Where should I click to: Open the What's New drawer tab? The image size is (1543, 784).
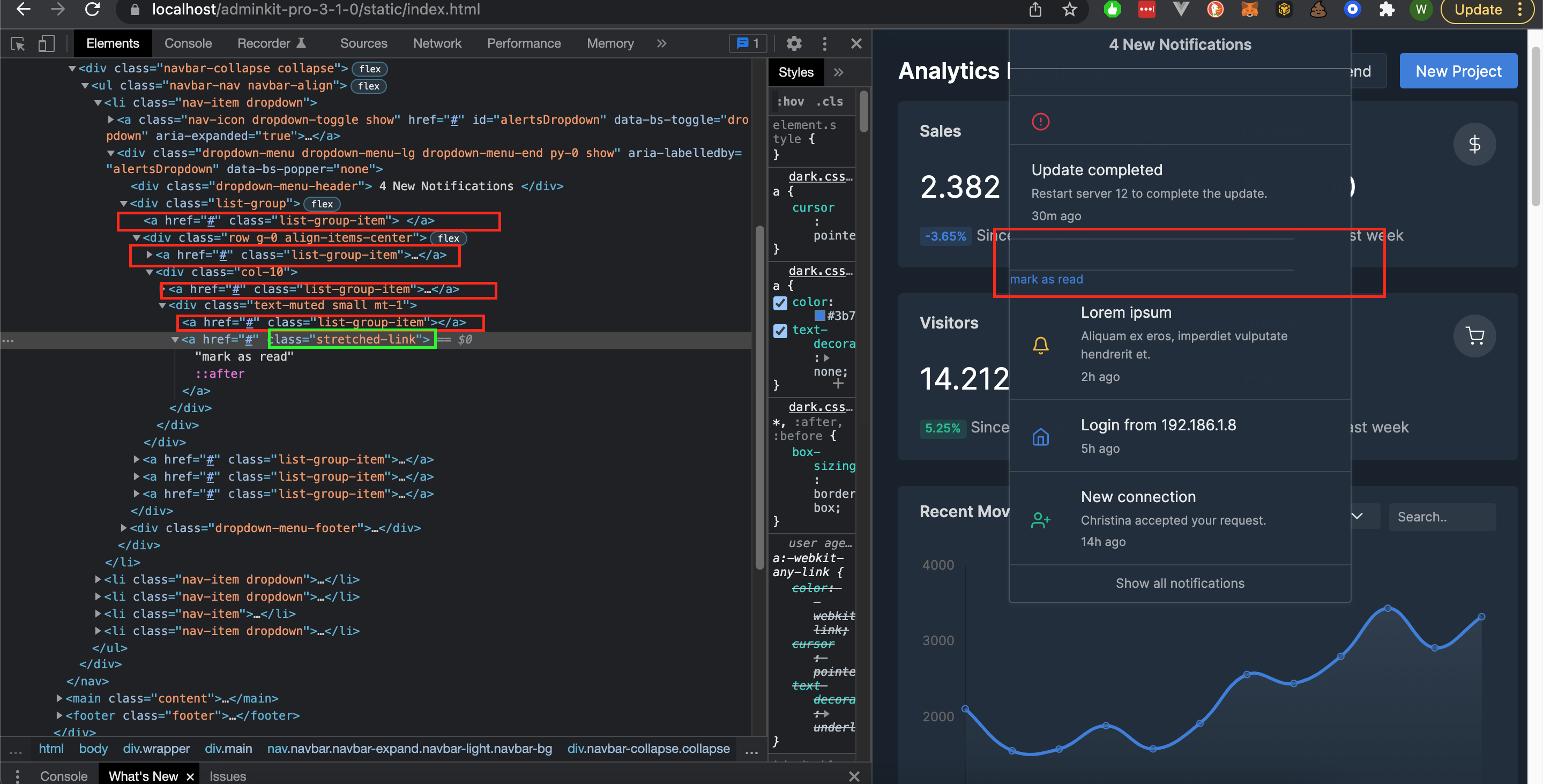(143, 775)
